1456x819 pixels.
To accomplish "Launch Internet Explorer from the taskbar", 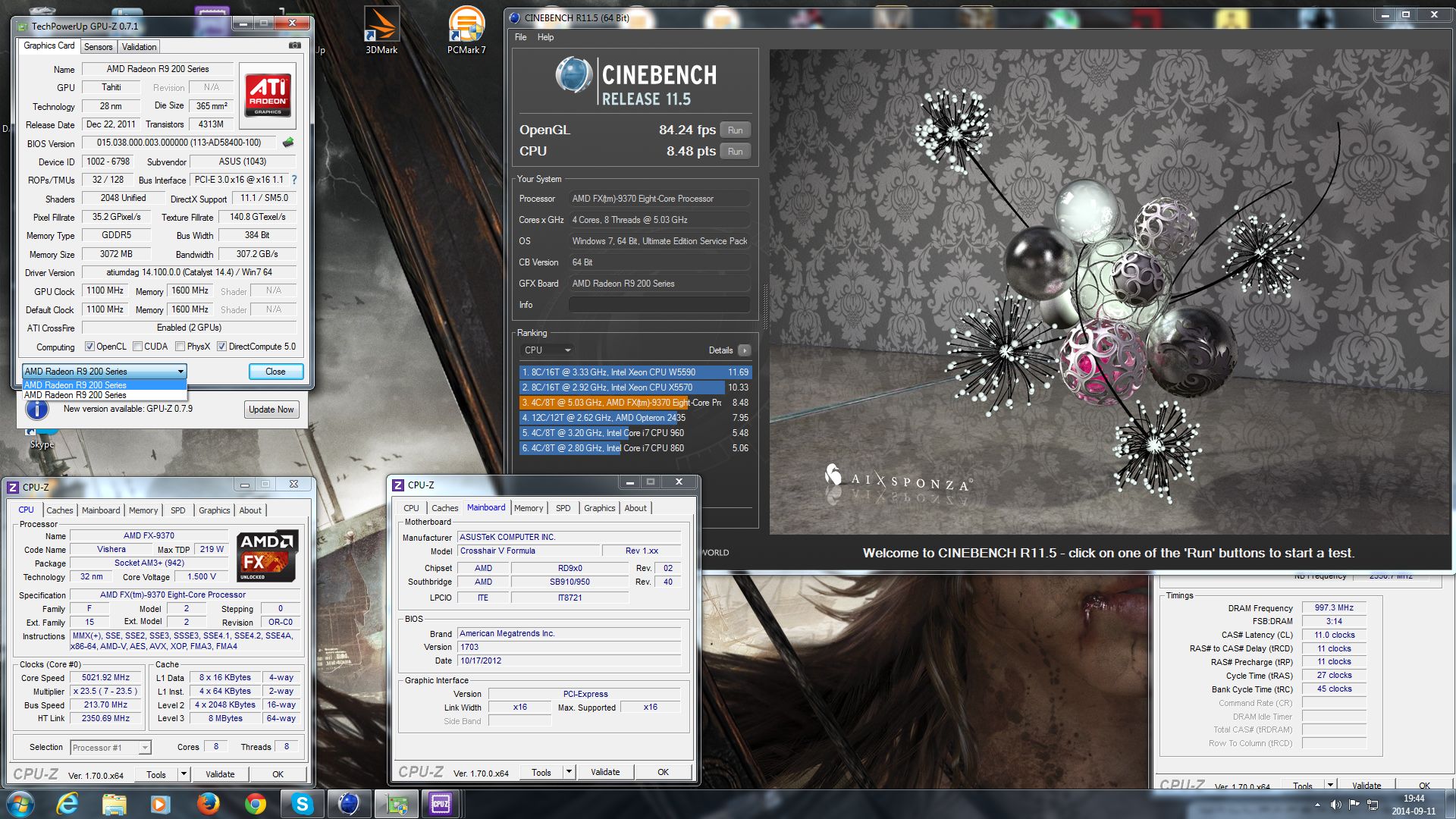I will [67, 804].
